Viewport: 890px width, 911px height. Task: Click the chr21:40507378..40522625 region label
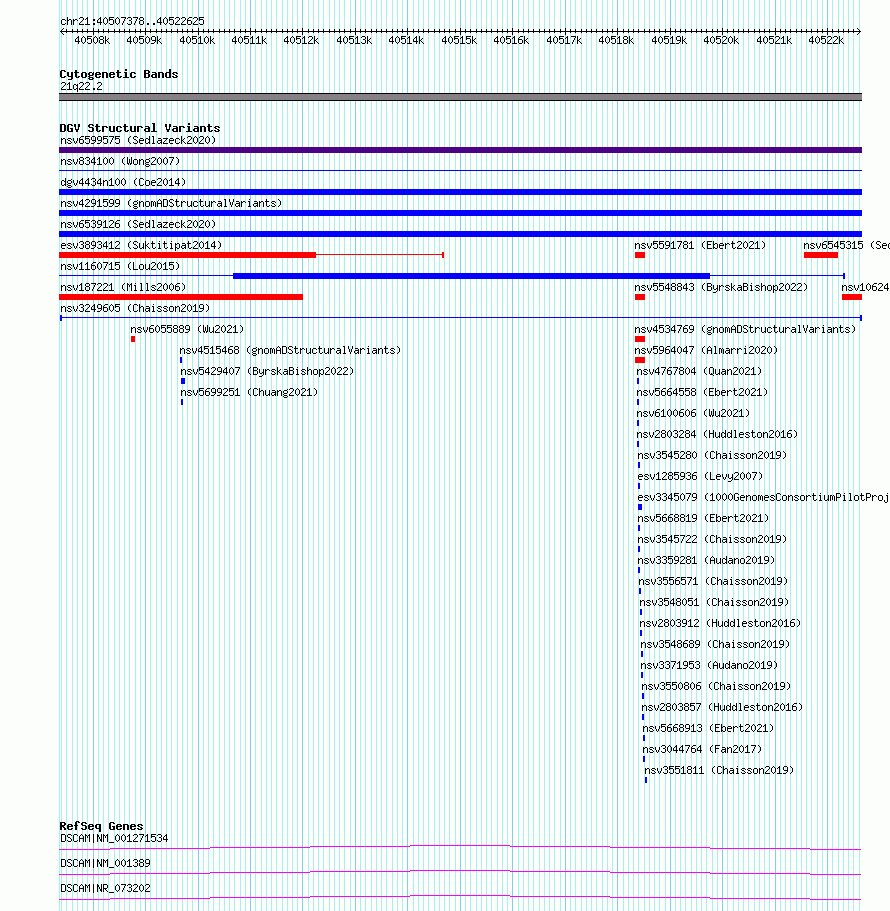click(x=132, y=21)
